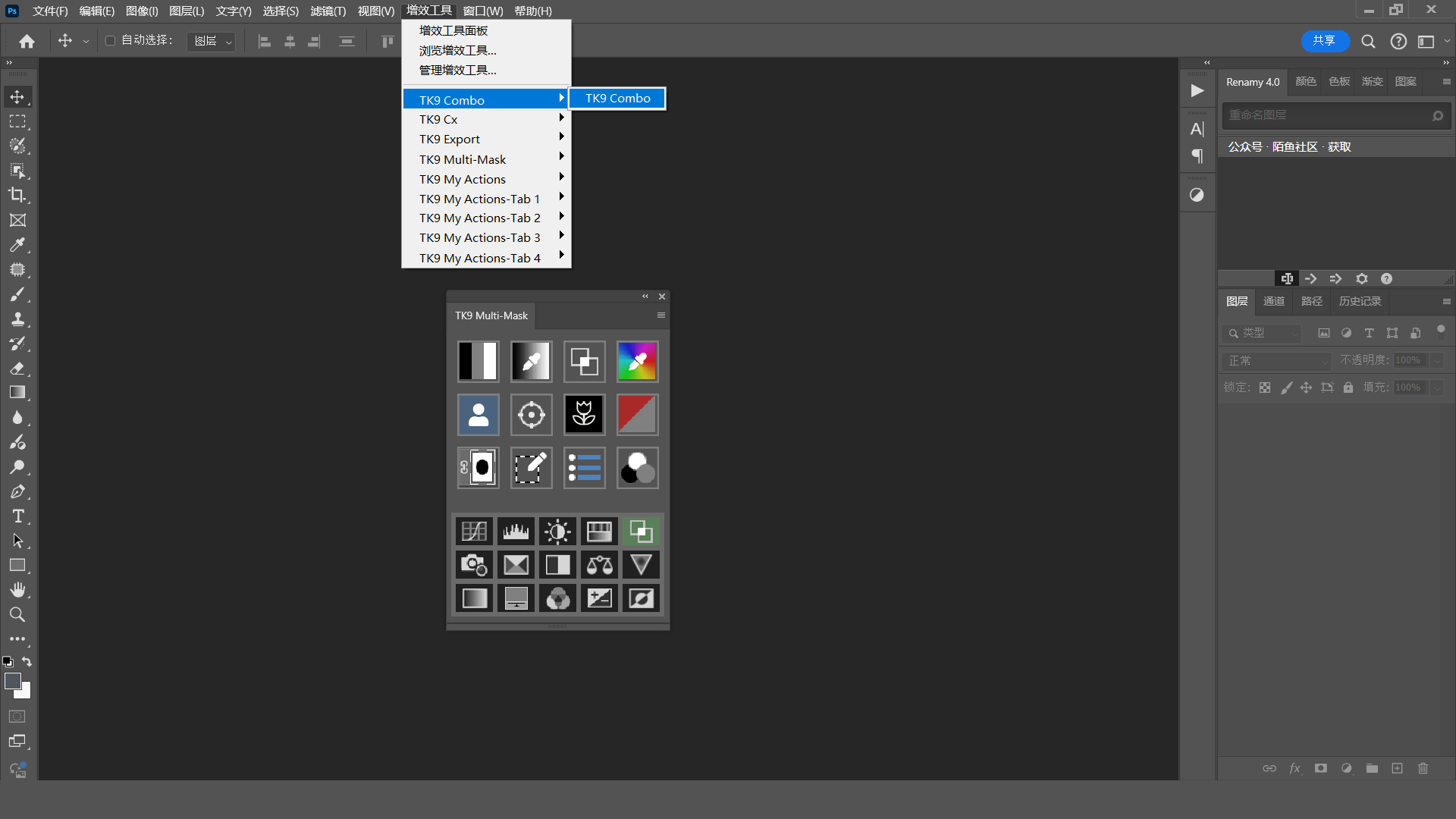Toggle lock transparent pixels

tap(1265, 388)
